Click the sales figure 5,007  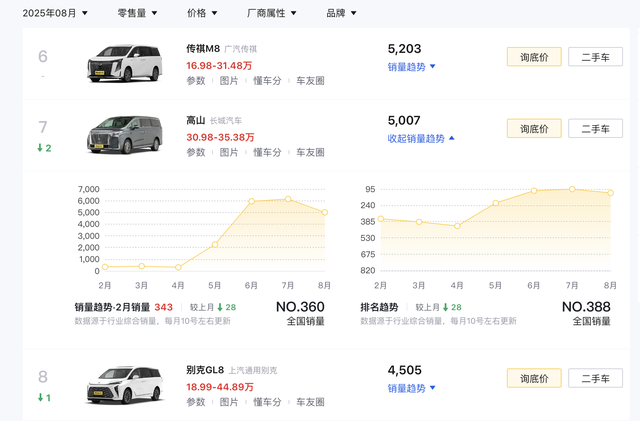[404, 120]
